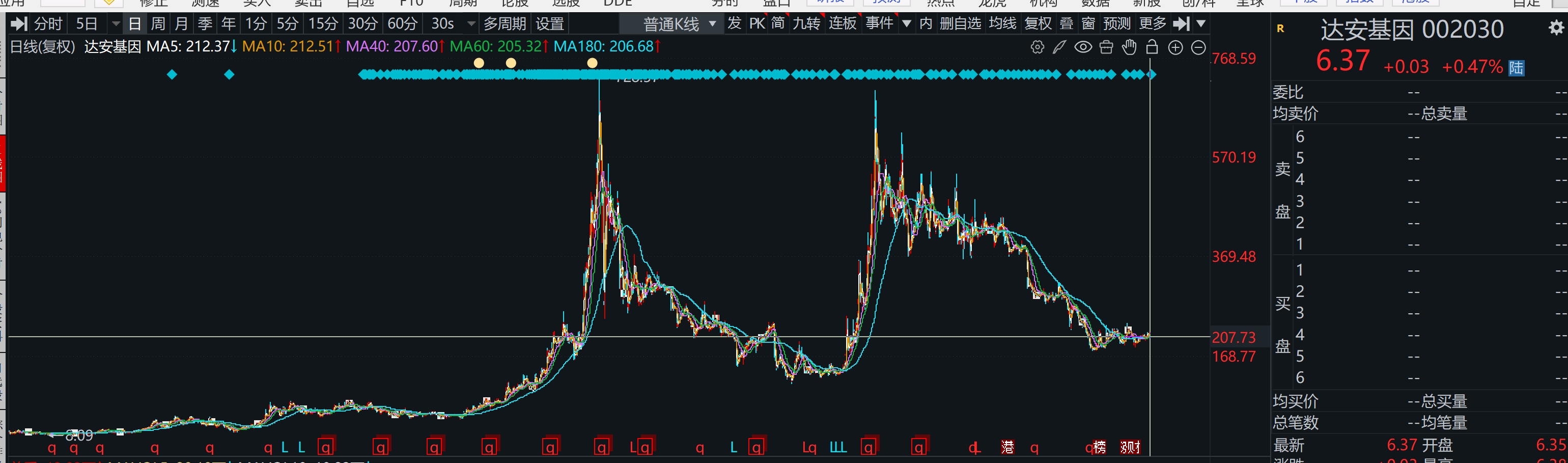Toggle the 九转 indicator
Screen dimensions: 1568x463
click(806, 23)
